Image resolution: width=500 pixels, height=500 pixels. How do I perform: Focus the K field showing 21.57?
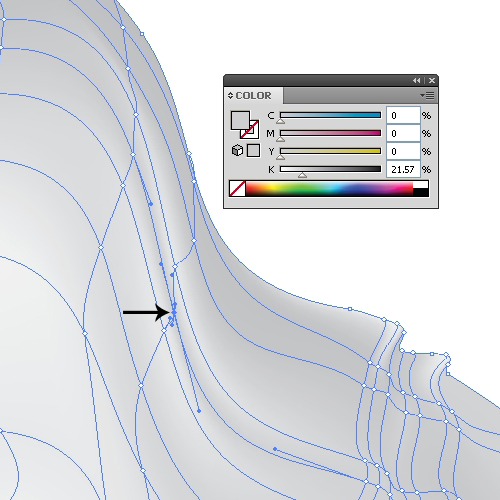(x=403, y=169)
